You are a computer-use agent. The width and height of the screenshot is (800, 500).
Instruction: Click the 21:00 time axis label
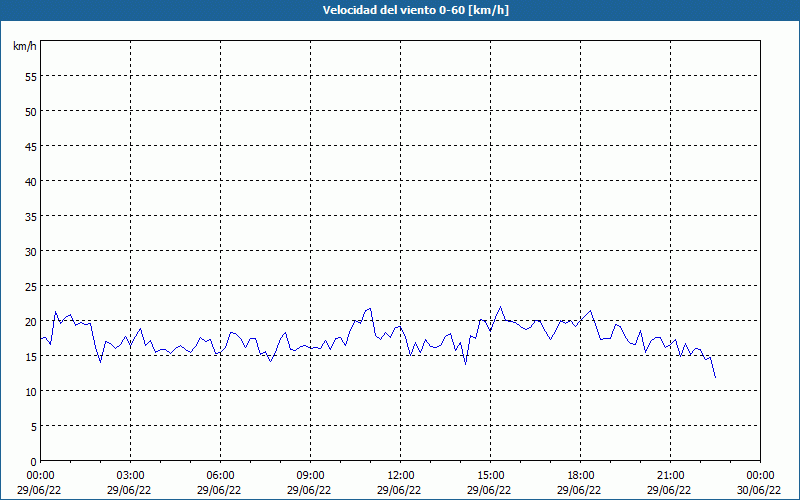[670, 475]
